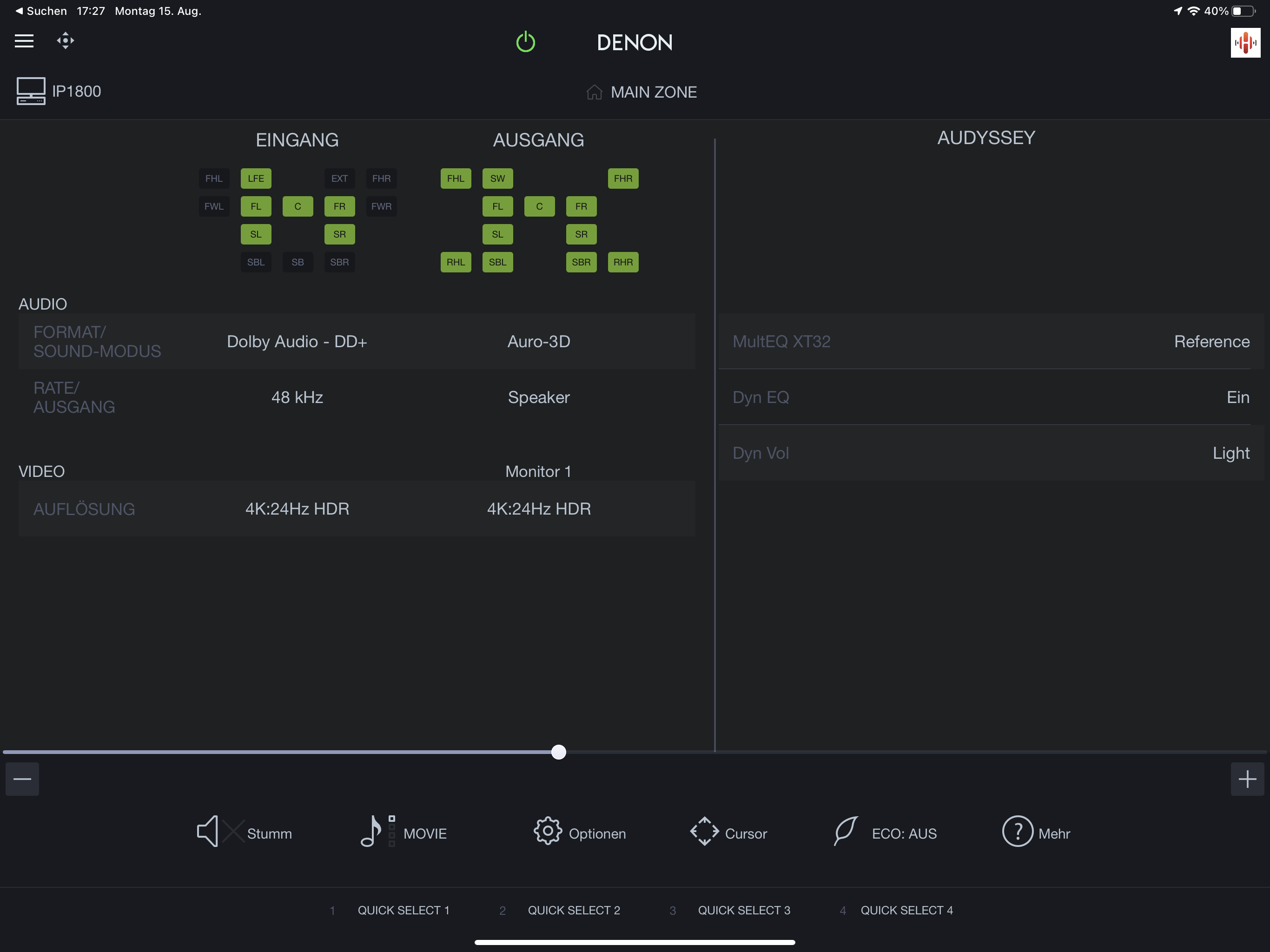Open the HEOS waveform app icon

click(1245, 42)
